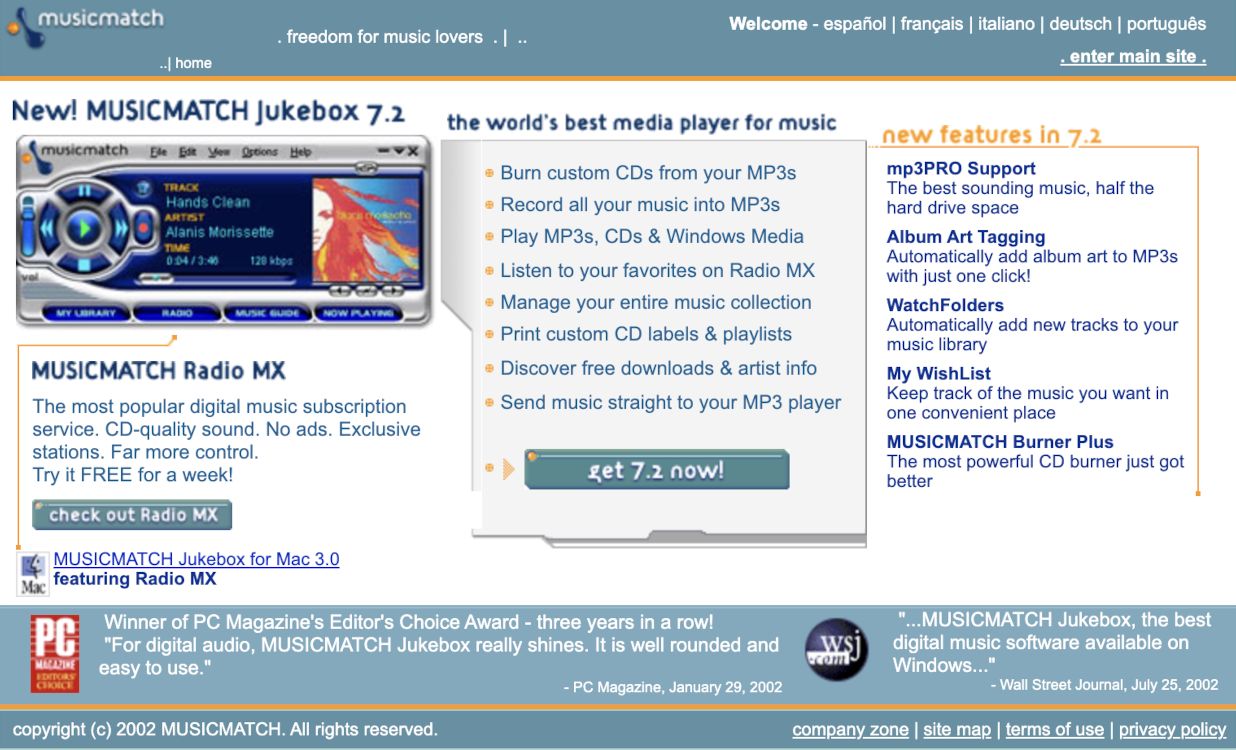Click the 'Alanis Morissette' artist name
Viewport: 1236px width, 750px height.
click(219, 232)
